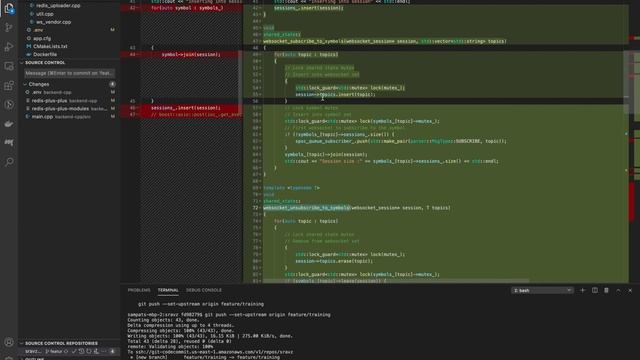Split the terminal panel
Screen dimensions: 640x360
pos(595,290)
